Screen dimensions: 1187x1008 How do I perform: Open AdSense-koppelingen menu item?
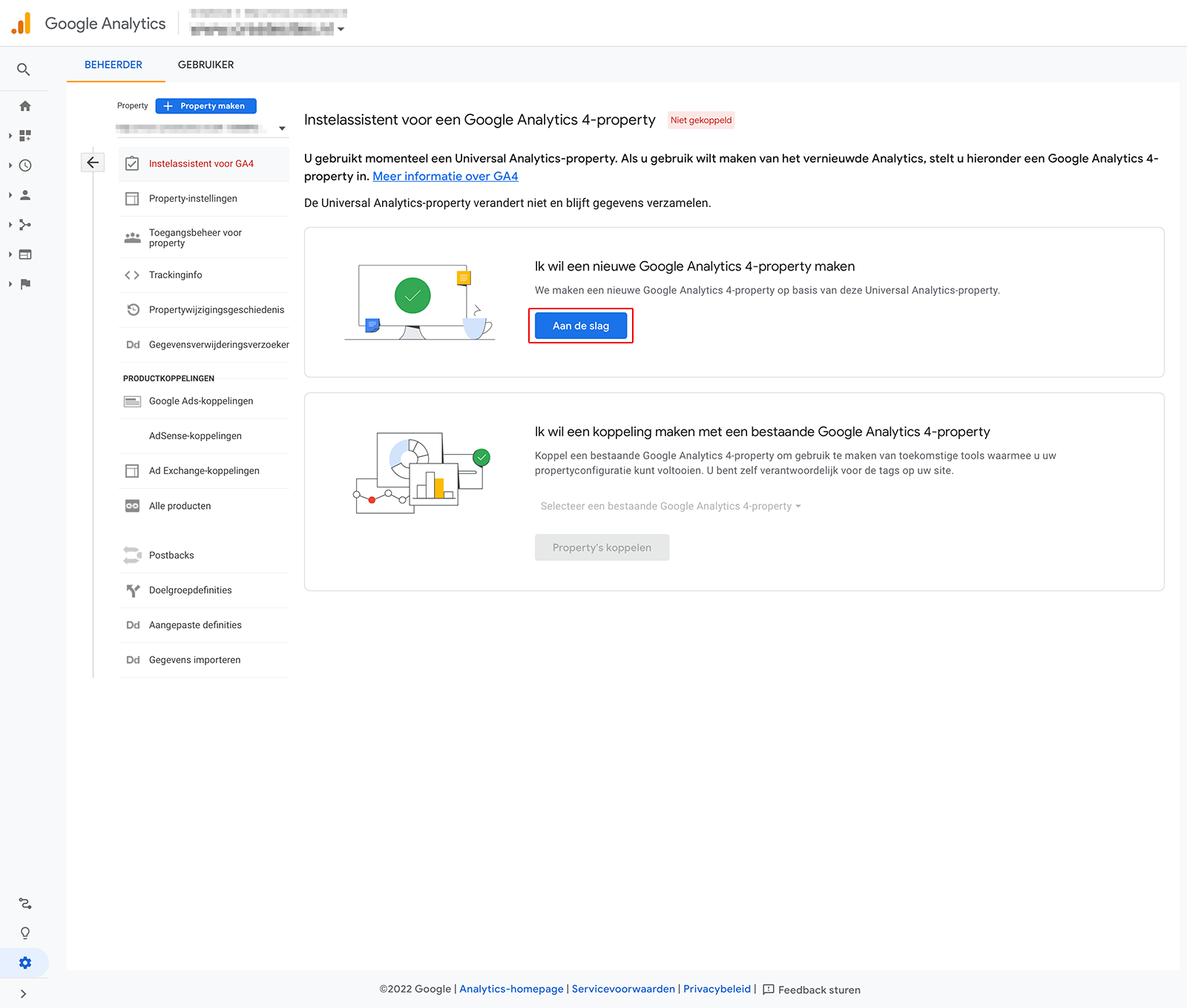204,436
